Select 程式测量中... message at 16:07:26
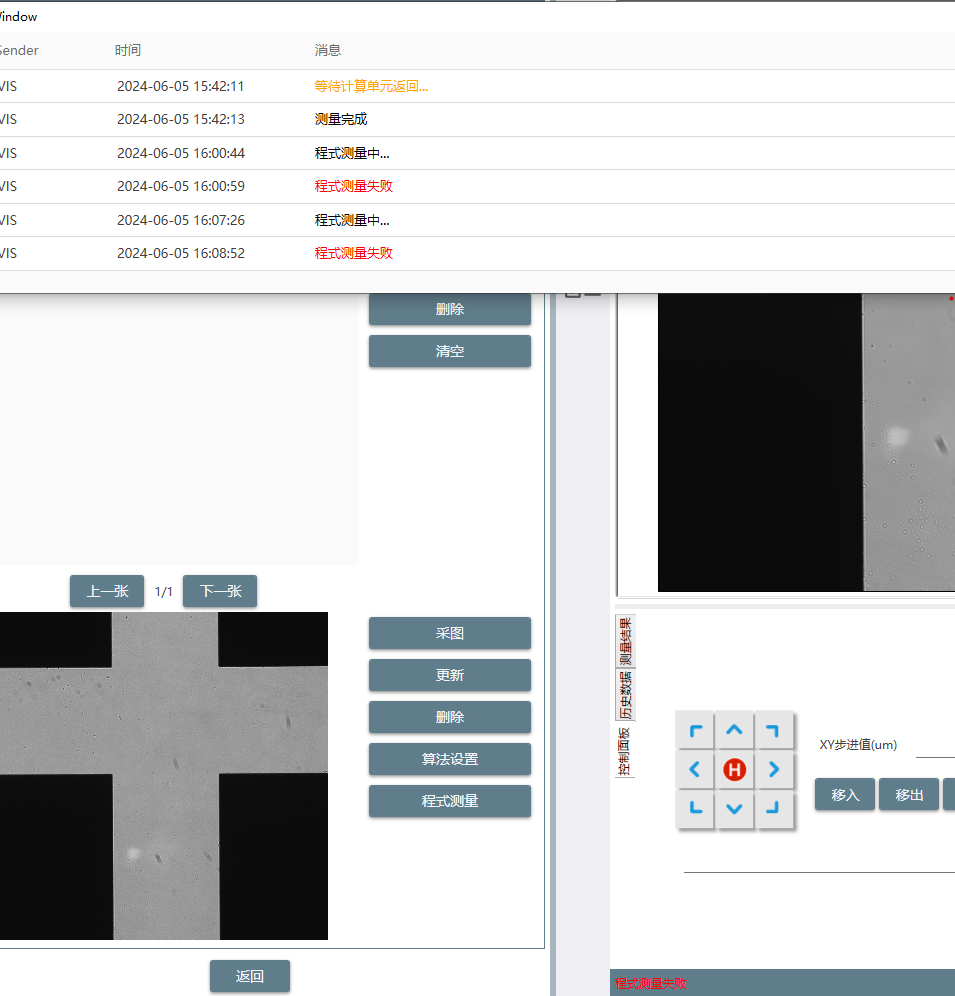The height and width of the screenshot is (996, 955). click(352, 220)
